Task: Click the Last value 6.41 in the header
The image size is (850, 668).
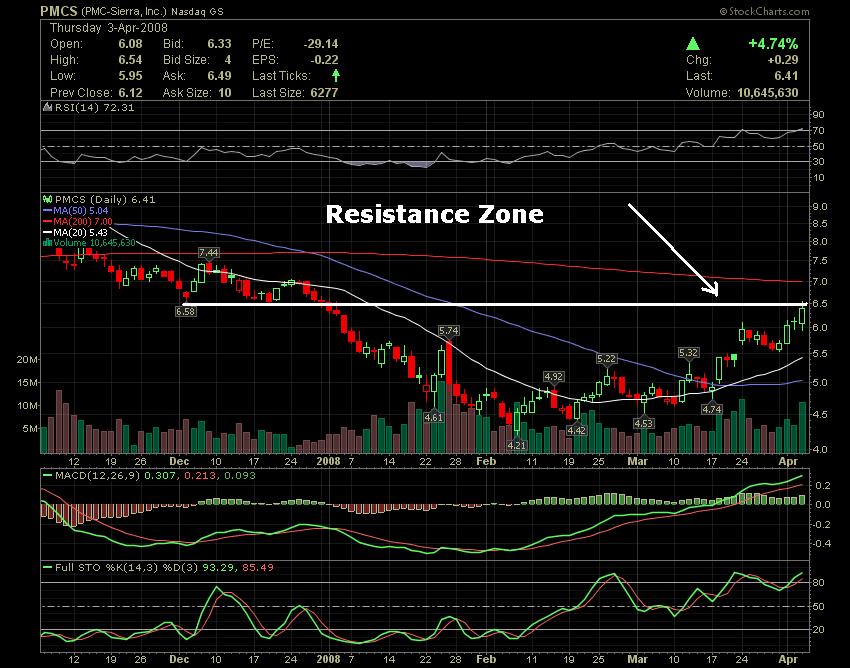Action: (786, 76)
